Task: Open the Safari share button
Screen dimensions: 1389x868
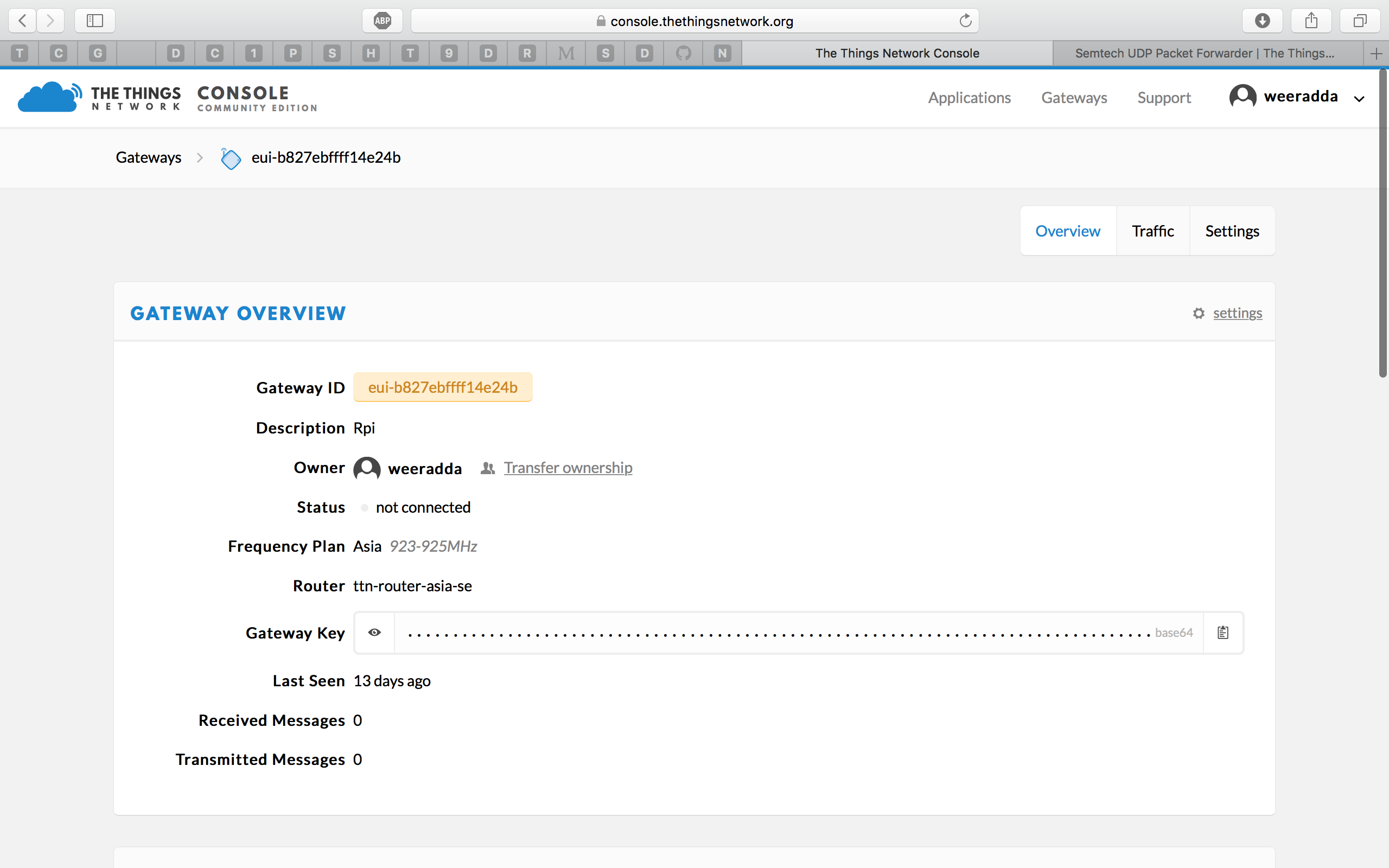Action: point(1311,21)
